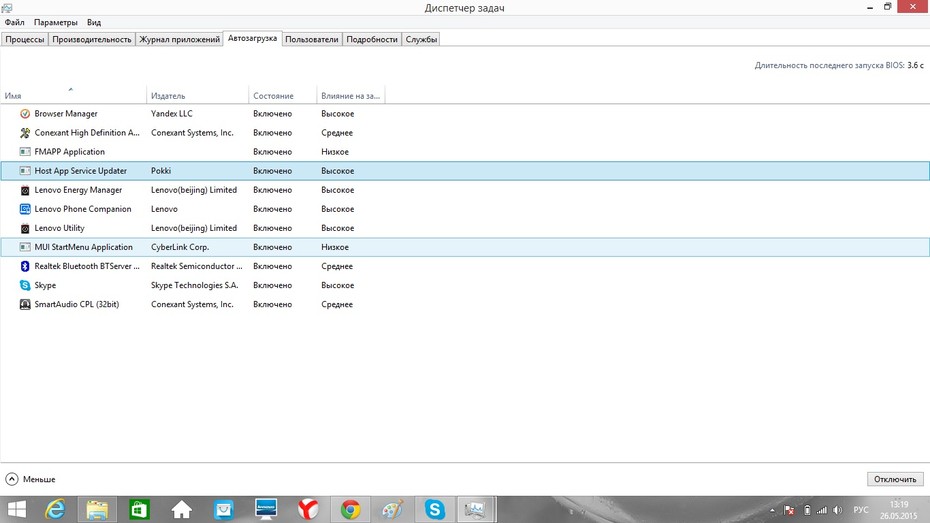Open the Вид menu
Image resolution: width=930 pixels, height=523 pixels.
(94, 22)
